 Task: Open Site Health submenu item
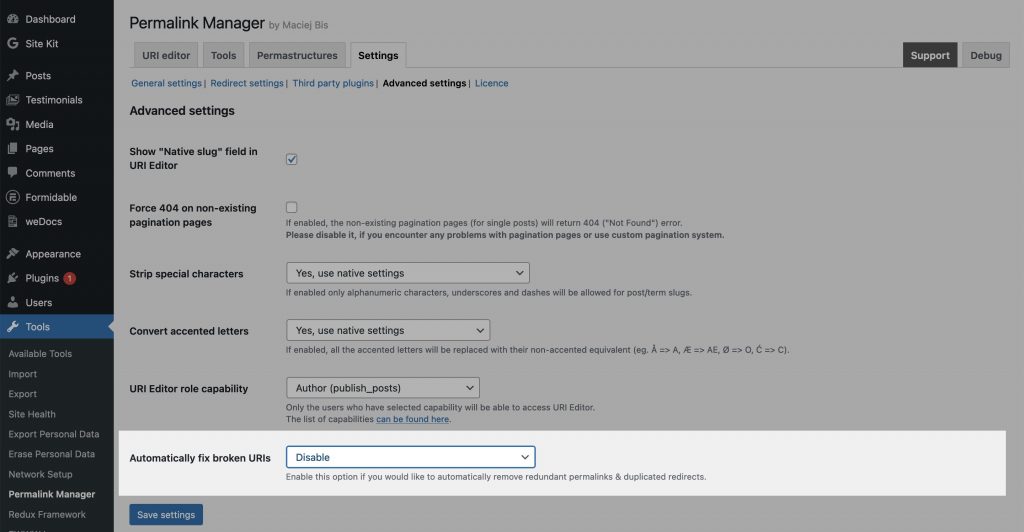tap(31, 414)
